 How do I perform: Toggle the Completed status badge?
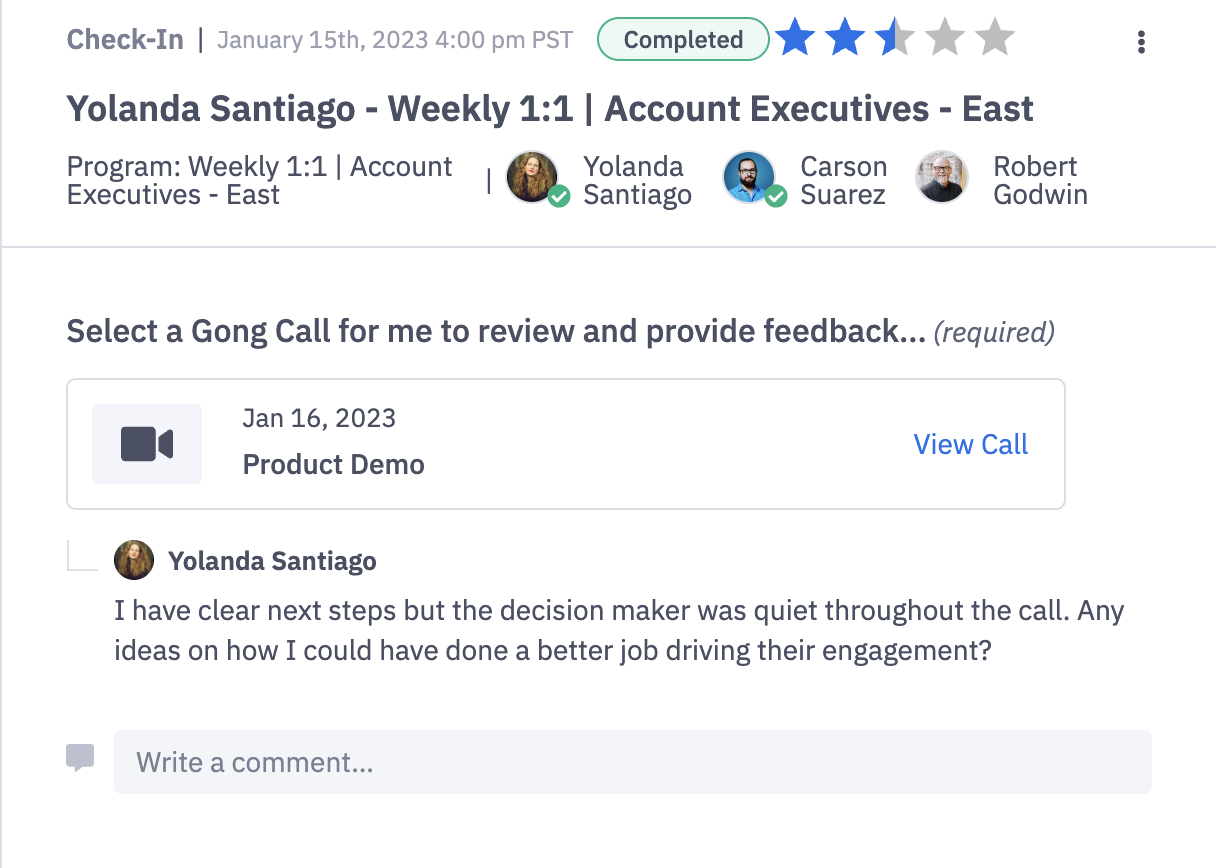click(x=683, y=40)
